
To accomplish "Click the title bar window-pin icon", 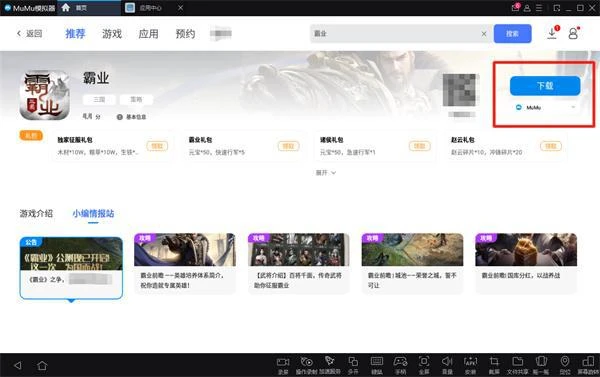I will tap(557, 8).
